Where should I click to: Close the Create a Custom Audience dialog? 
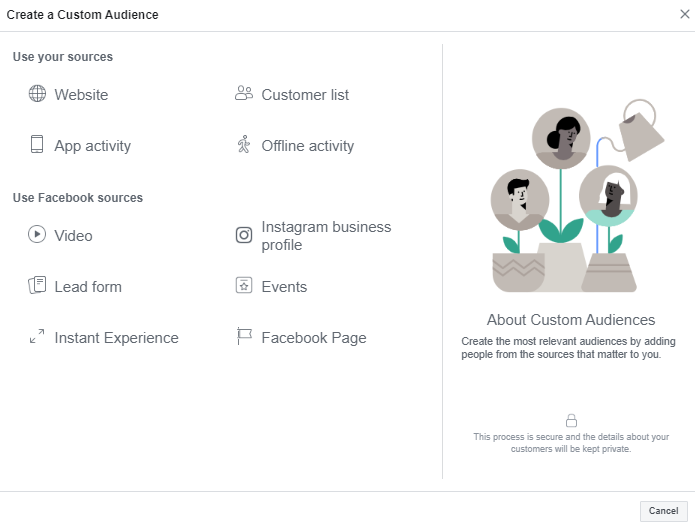coord(684,14)
